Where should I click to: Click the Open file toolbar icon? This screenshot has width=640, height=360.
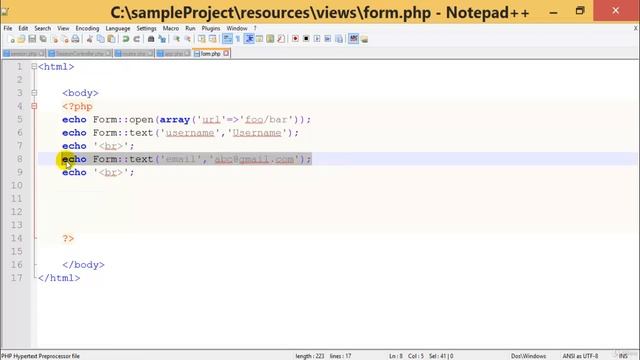pyautogui.click(x=21, y=39)
